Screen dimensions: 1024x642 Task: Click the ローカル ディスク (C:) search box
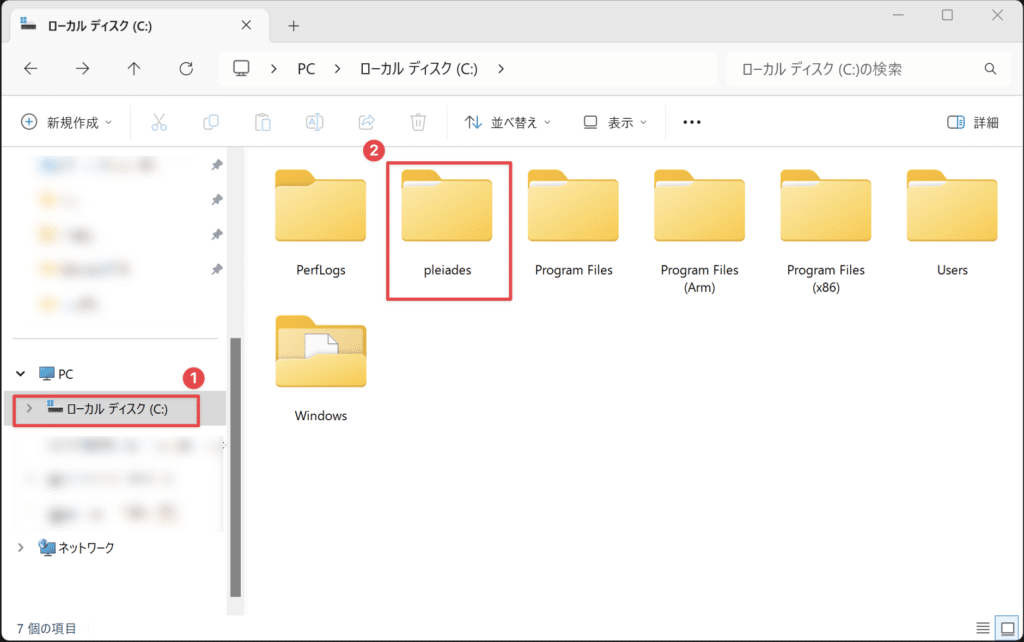click(x=860, y=69)
